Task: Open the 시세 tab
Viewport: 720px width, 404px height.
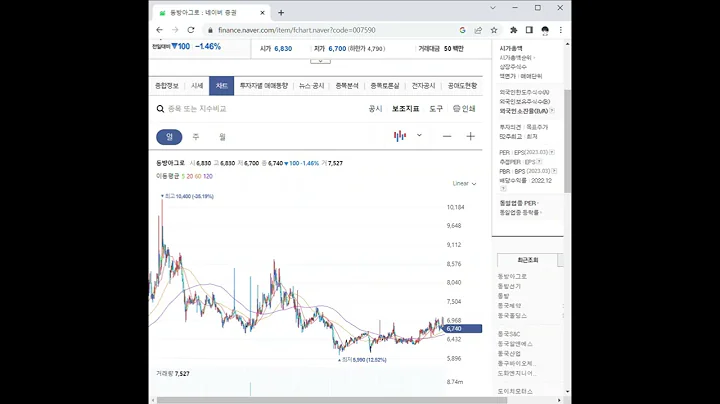Action: [x=197, y=86]
